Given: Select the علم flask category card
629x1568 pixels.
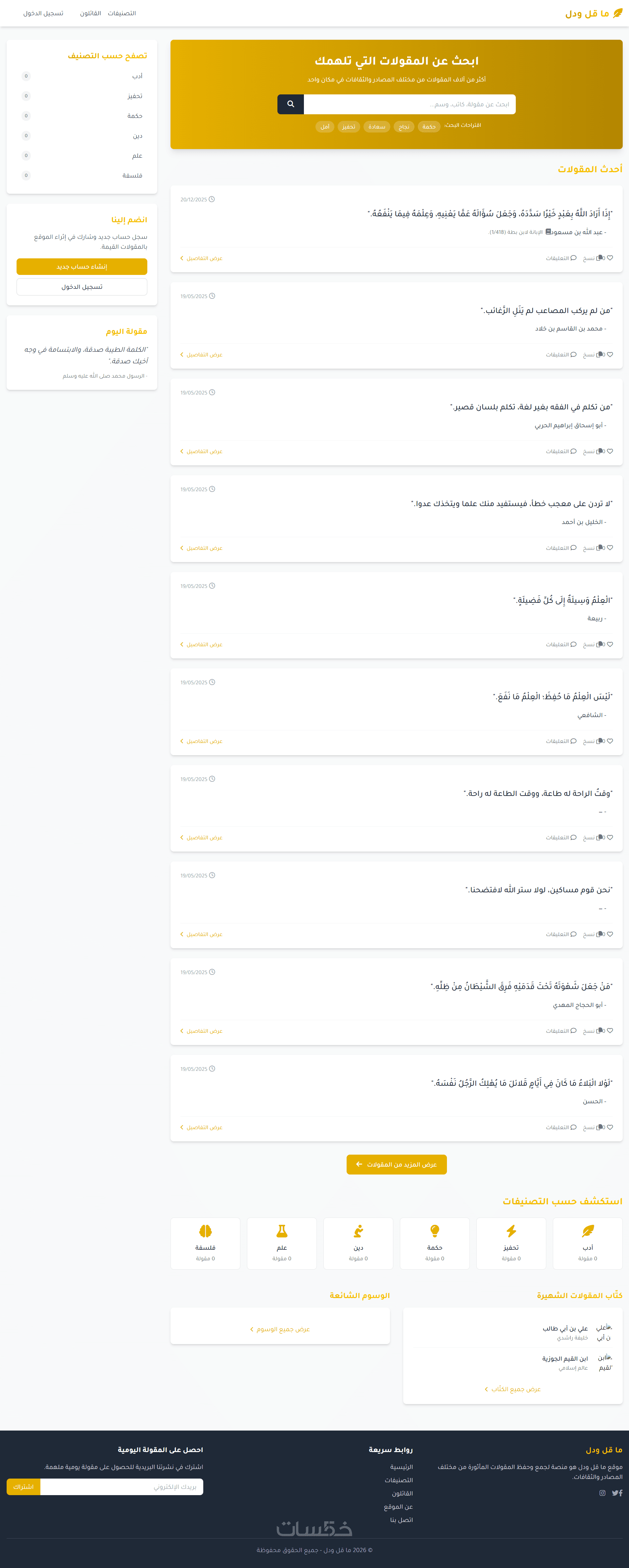Looking at the screenshot, I should (282, 1243).
